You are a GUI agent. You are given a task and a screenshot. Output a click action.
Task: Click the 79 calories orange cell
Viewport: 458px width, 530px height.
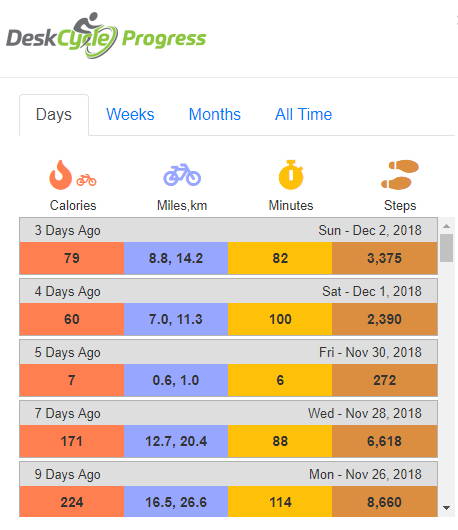[72, 258]
